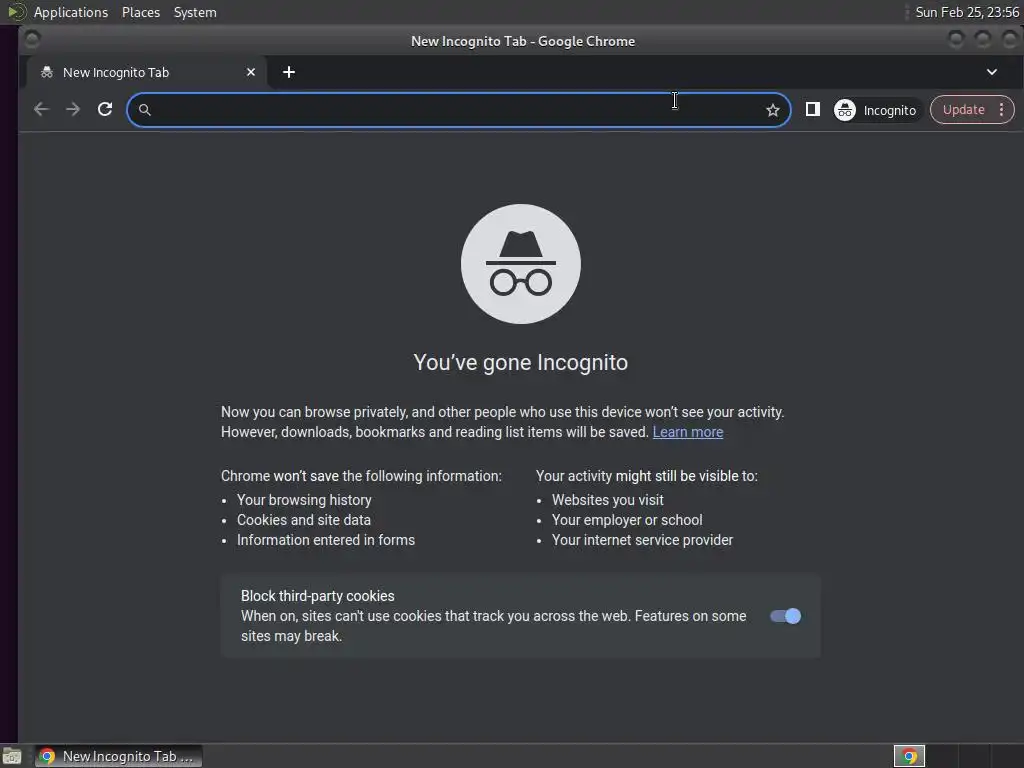This screenshot has height=768, width=1024.
Task: Select the New Incognito Tab tab
Action: coord(147,72)
